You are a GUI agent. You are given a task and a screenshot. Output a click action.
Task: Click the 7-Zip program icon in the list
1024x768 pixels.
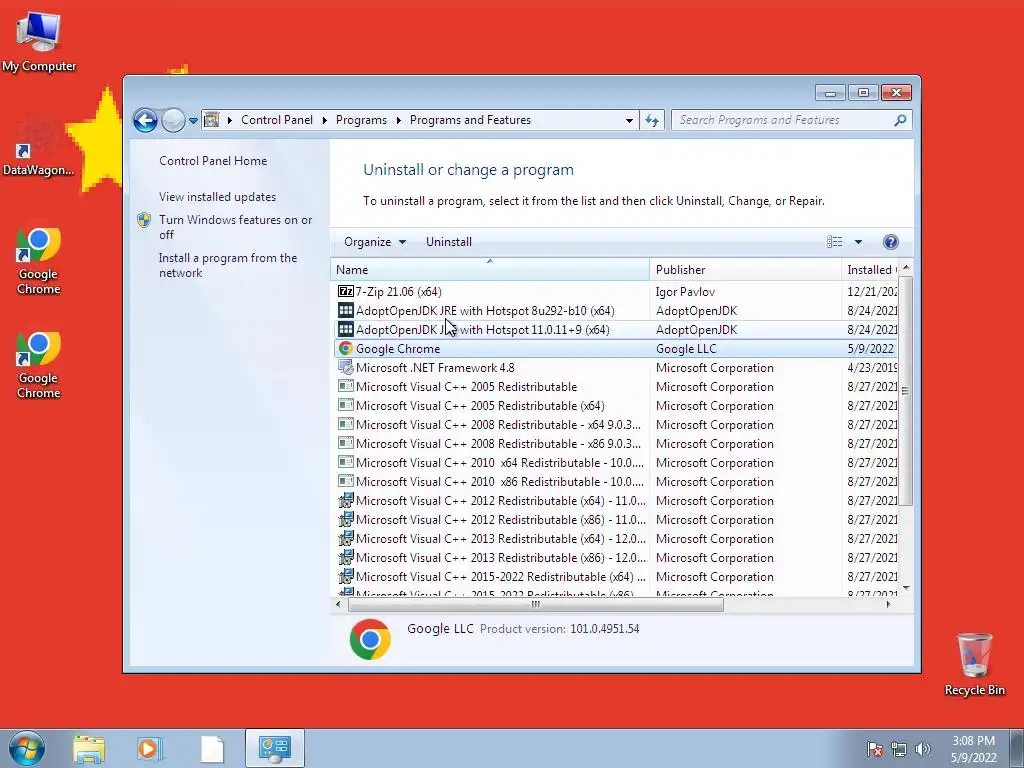tap(345, 291)
